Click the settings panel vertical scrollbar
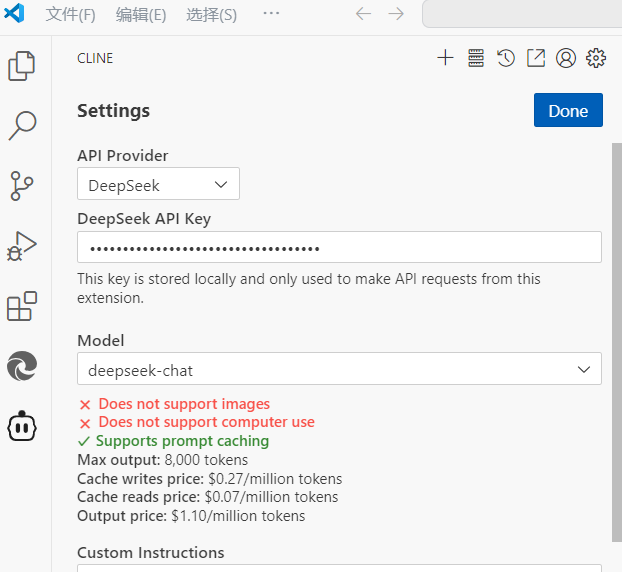Image resolution: width=622 pixels, height=572 pixels. coord(616,340)
